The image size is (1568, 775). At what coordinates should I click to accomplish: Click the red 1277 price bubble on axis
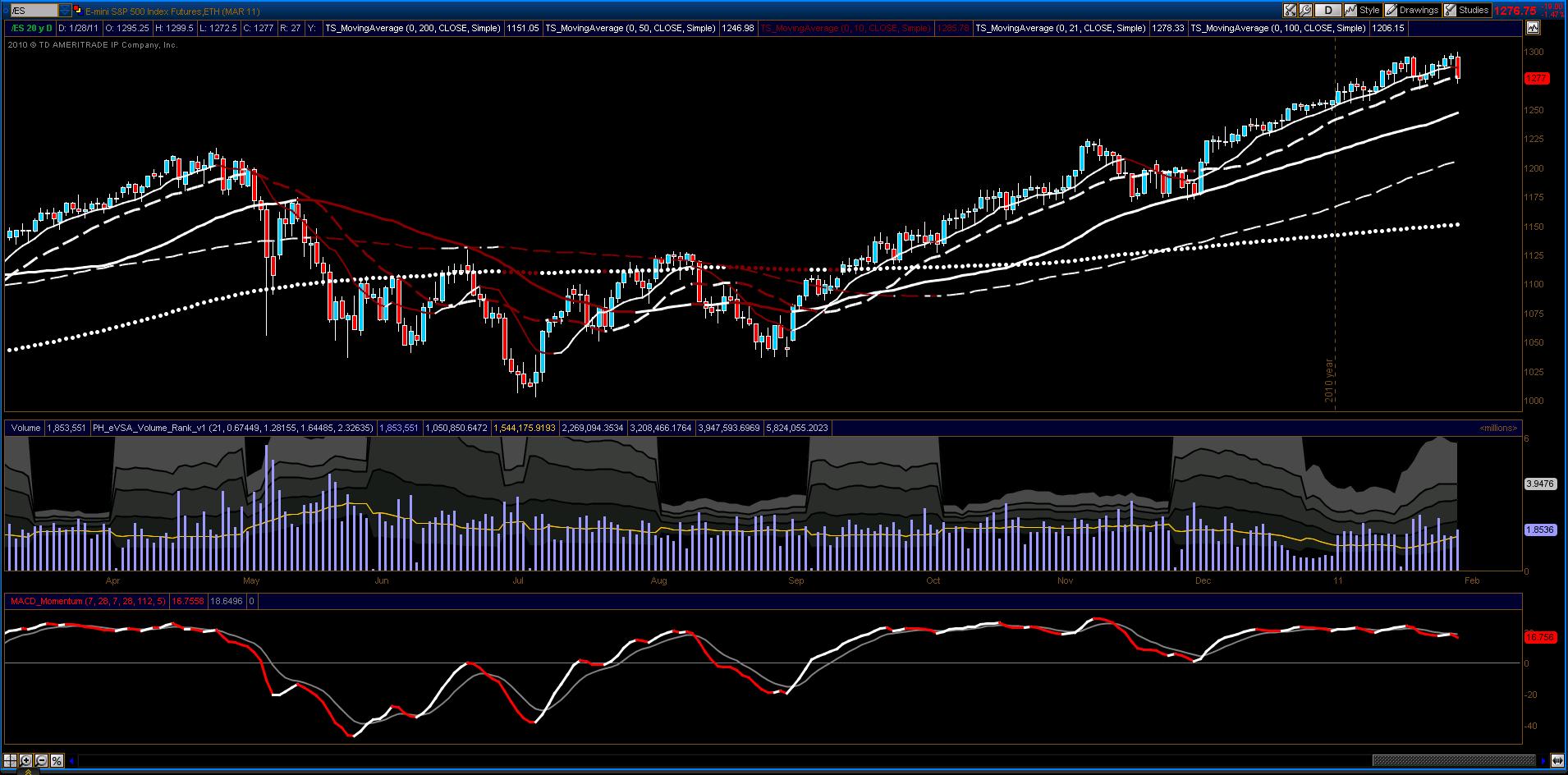point(1537,79)
